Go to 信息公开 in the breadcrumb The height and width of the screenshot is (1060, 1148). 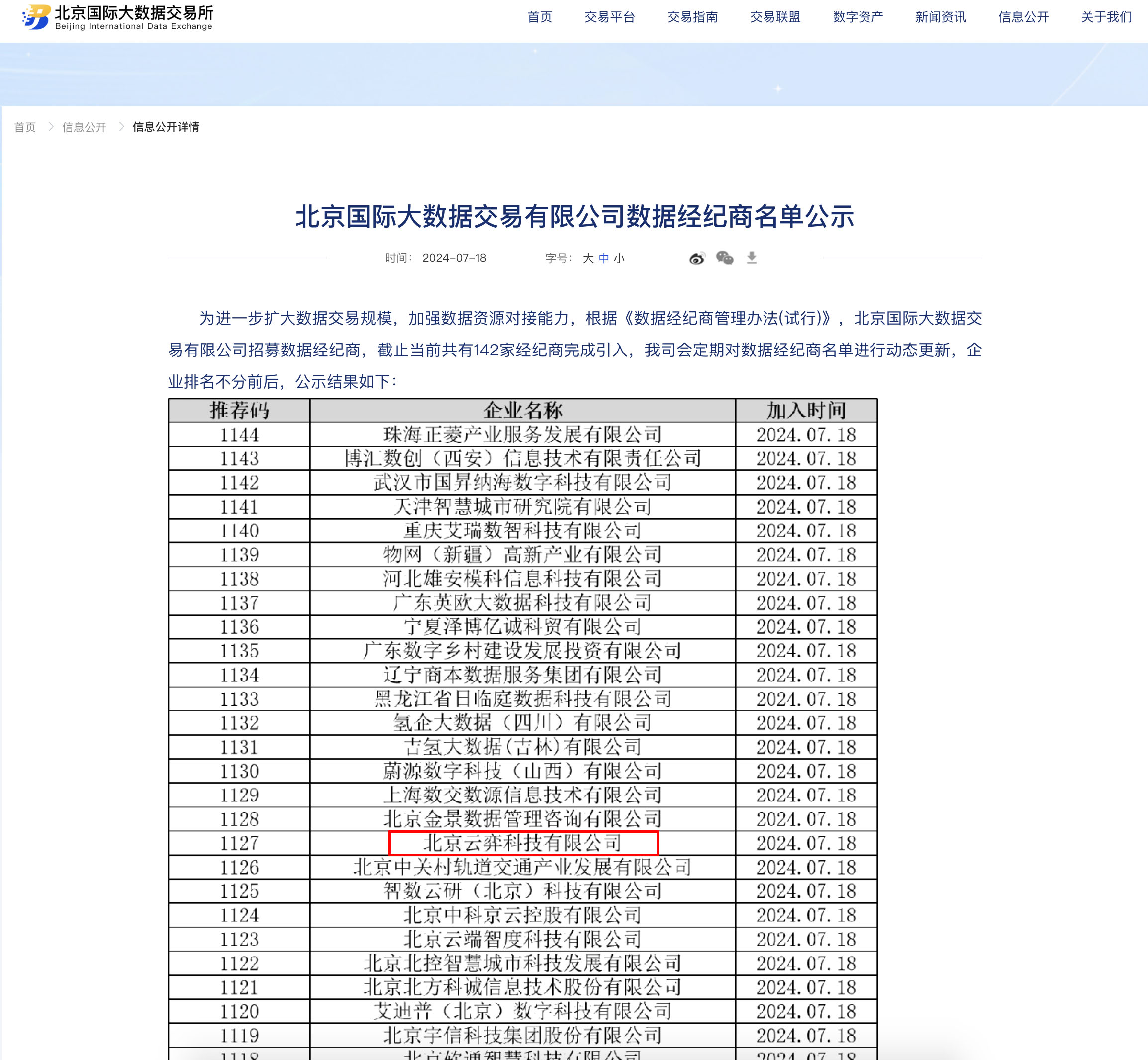pyautogui.click(x=85, y=127)
